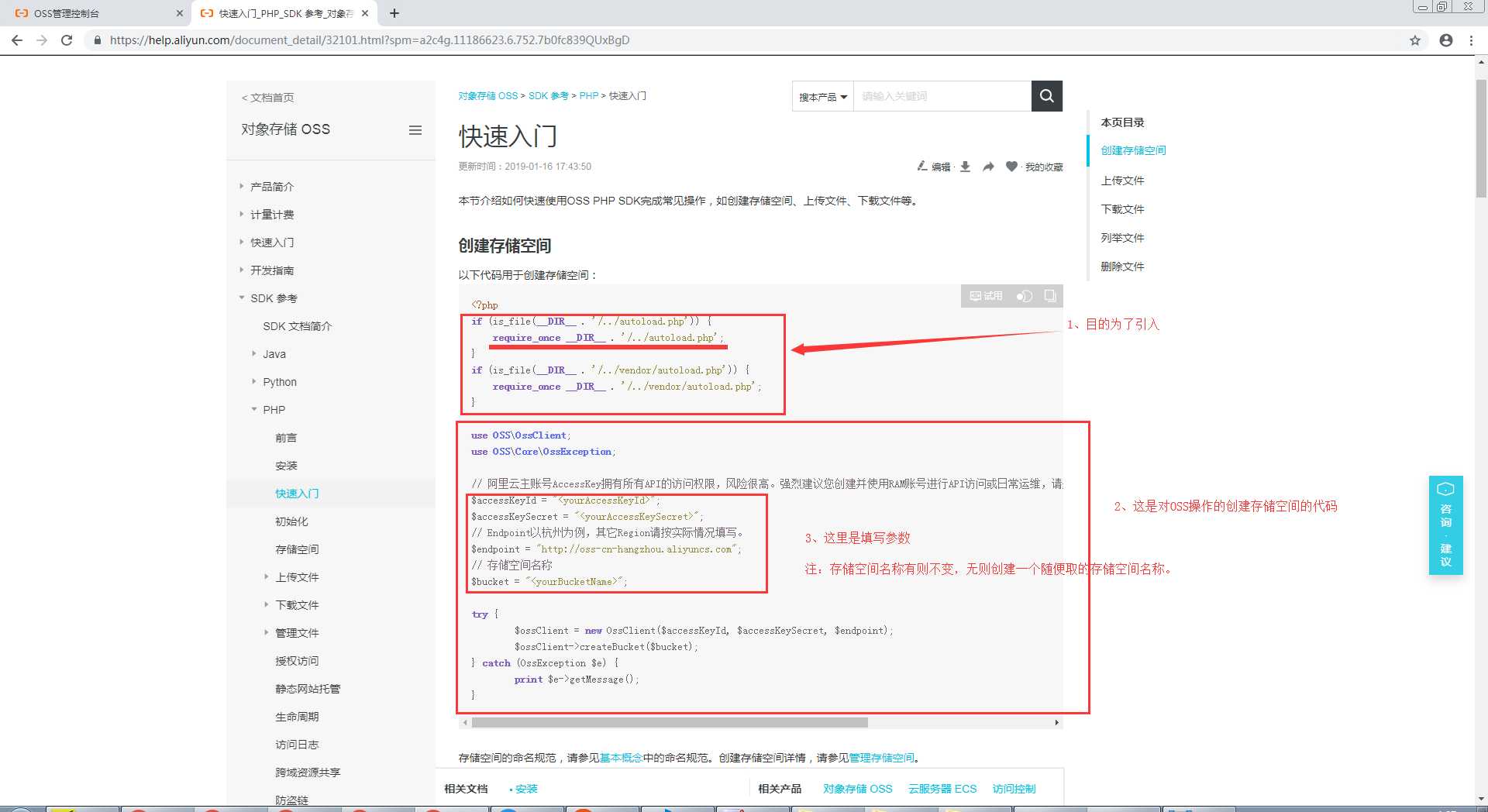Close the OSS管理控制台 tab
The image size is (1488, 812).
click(x=179, y=13)
